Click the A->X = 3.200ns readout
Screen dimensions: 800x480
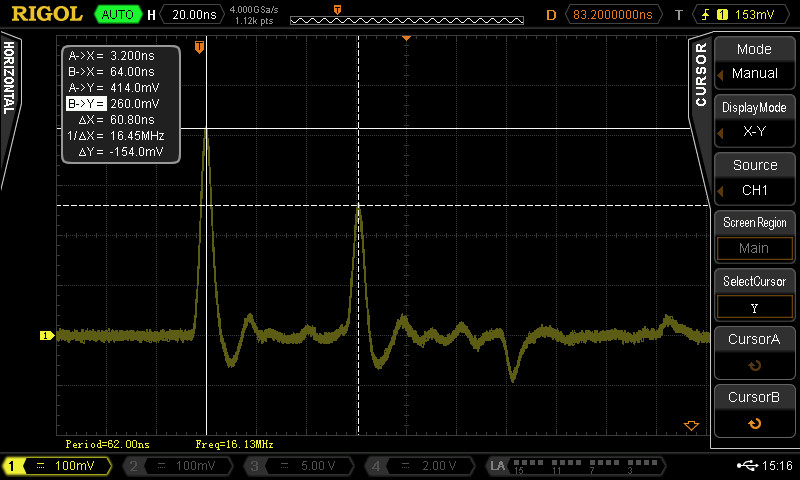click(x=111, y=56)
